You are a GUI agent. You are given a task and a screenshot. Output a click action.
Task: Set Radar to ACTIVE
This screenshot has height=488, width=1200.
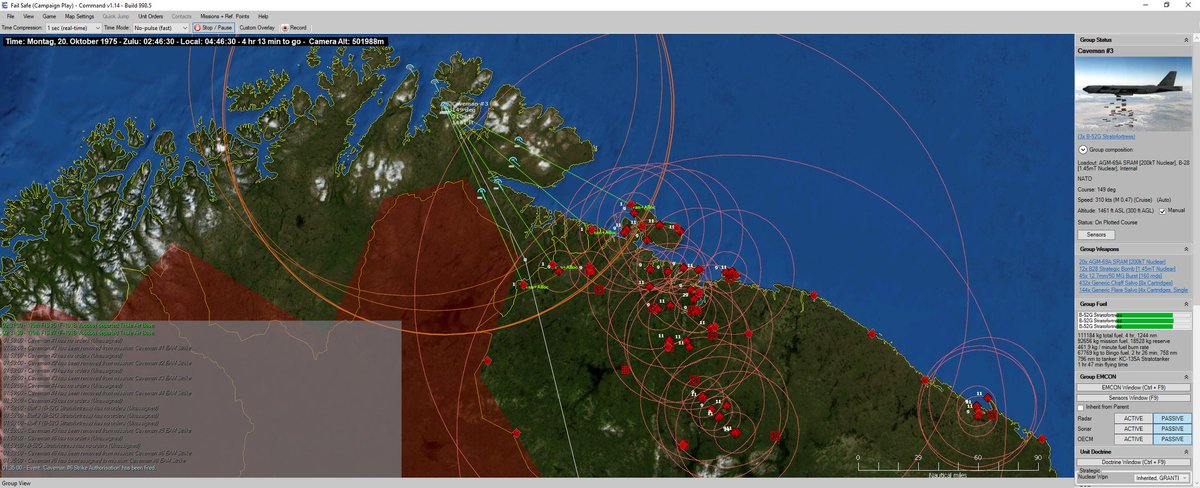click(1134, 419)
